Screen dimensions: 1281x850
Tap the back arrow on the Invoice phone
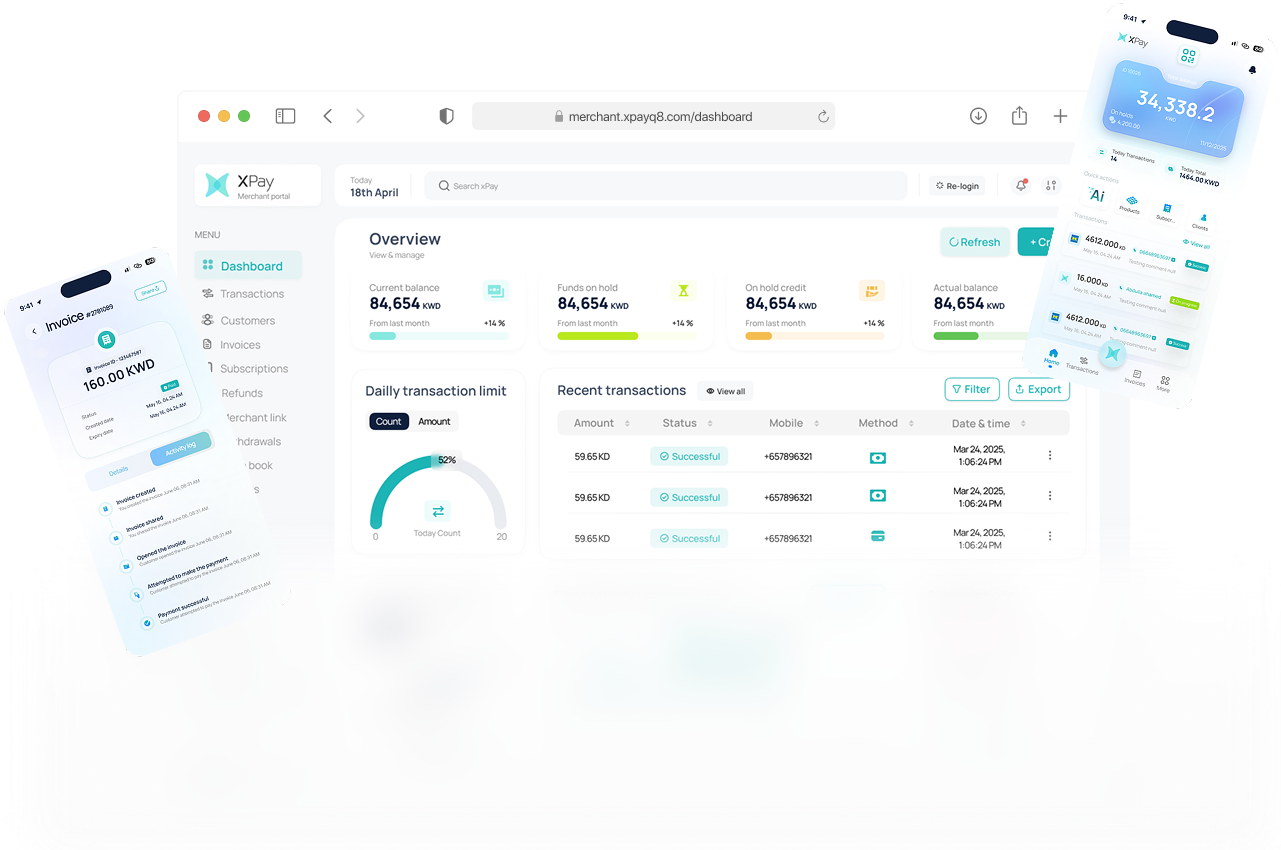[x=35, y=331]
